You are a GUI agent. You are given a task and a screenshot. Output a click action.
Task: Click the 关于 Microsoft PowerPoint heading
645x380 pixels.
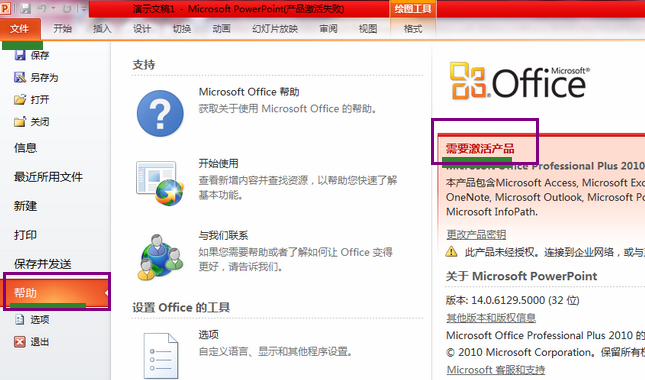[521, 276]
